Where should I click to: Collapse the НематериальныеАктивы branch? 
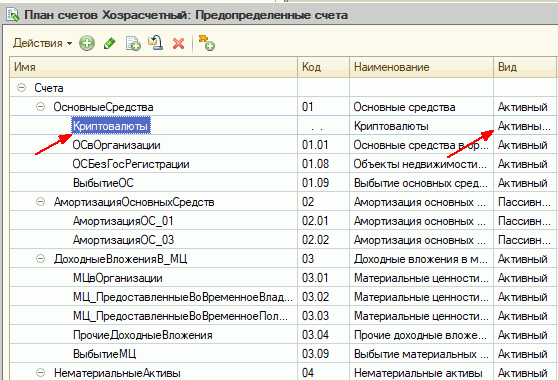pos(41,373)
